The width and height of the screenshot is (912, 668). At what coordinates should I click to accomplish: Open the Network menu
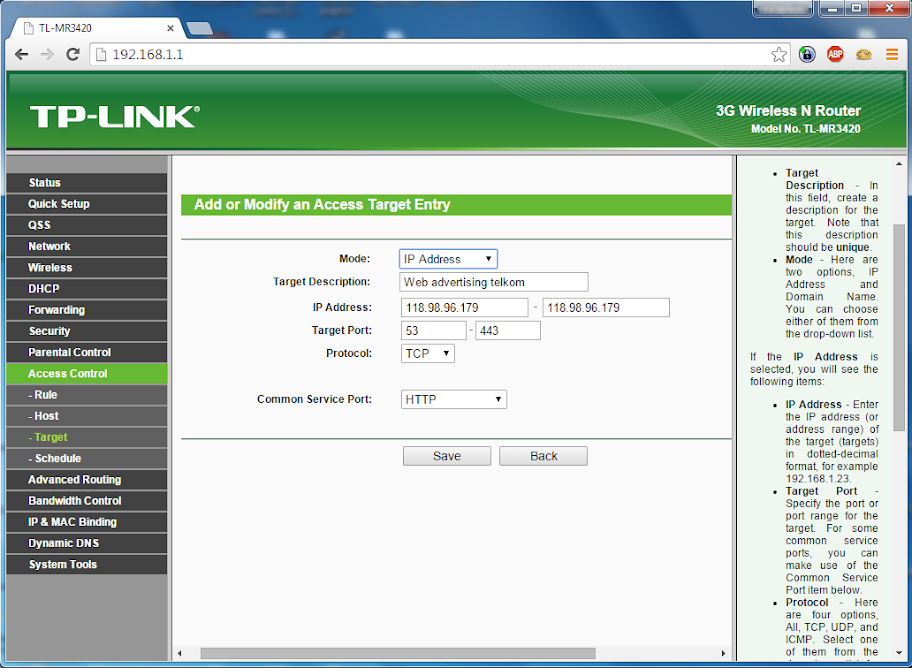click(87, 246)
